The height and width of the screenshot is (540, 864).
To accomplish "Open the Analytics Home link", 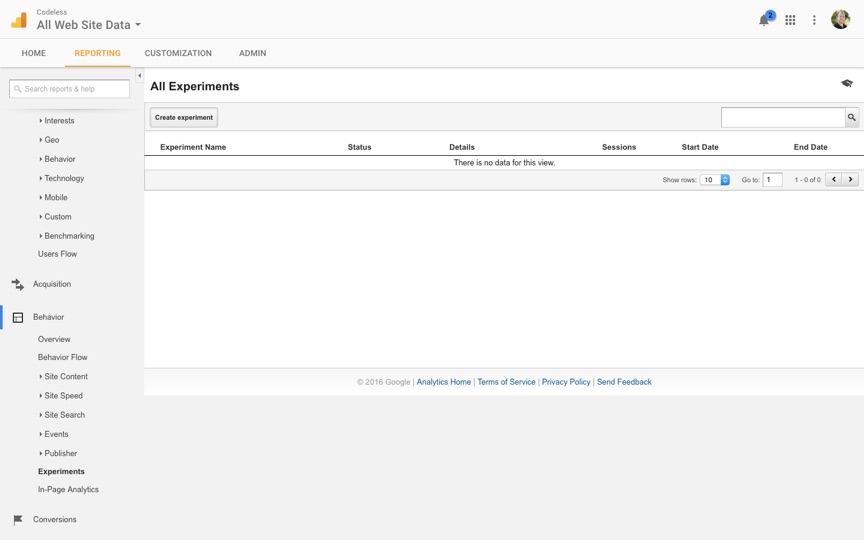I will point(444,382).
